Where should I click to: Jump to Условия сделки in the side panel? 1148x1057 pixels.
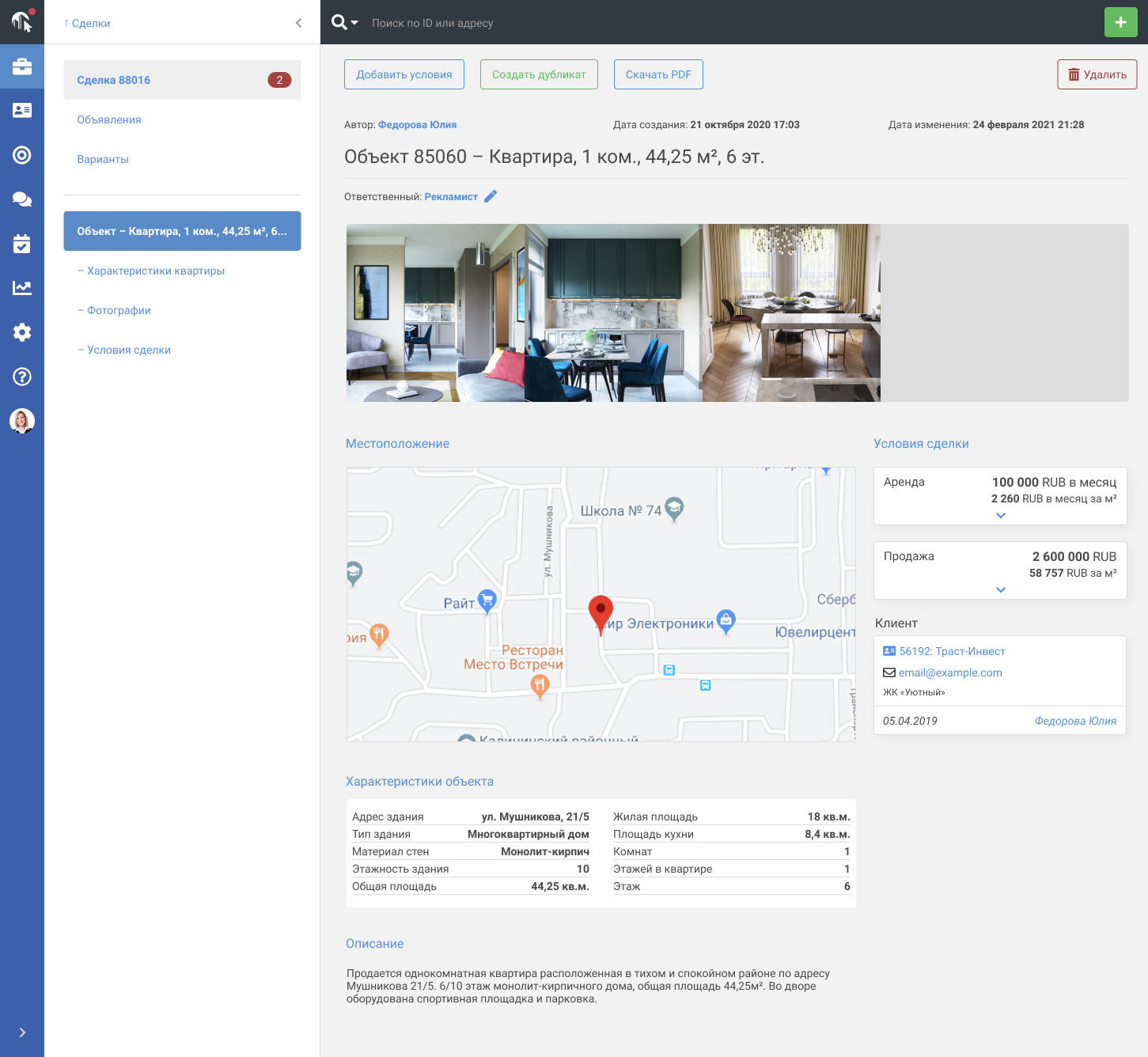tap(124, 350)
